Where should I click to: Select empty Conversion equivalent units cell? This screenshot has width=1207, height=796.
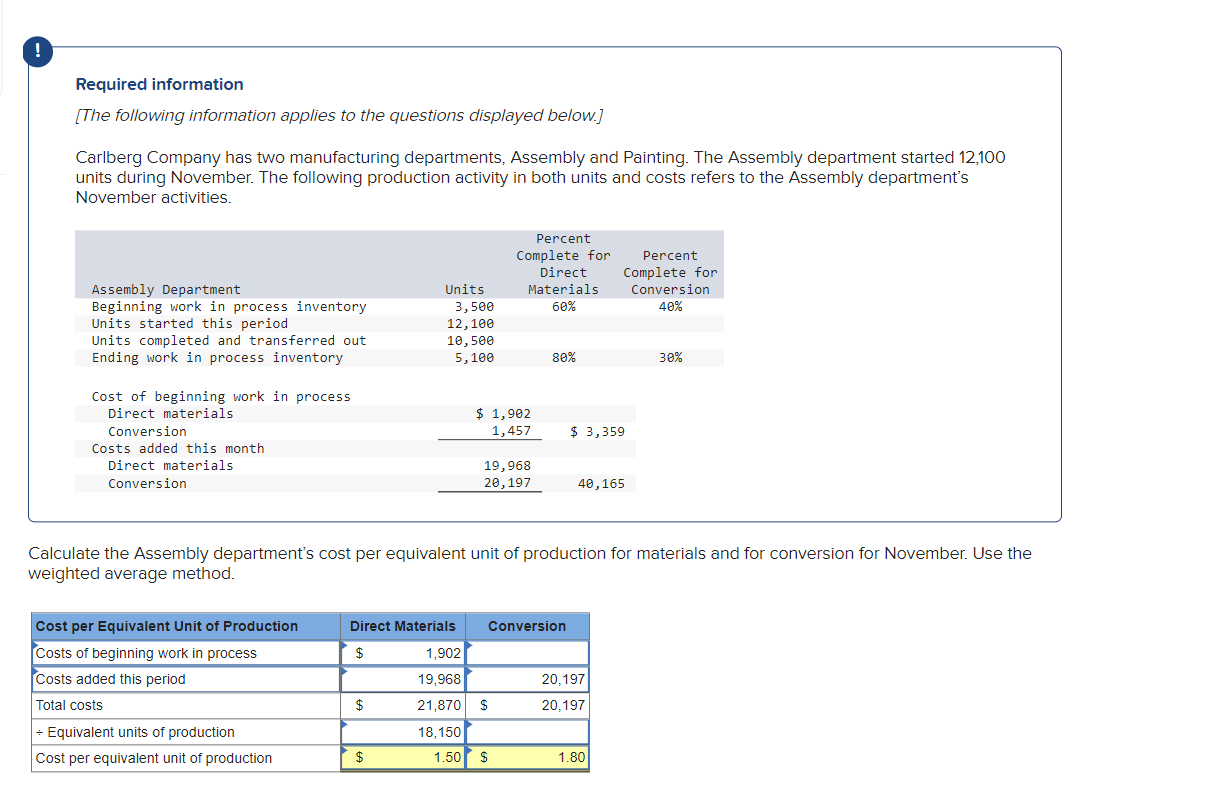pyautogui.click(x=528, y=732)
